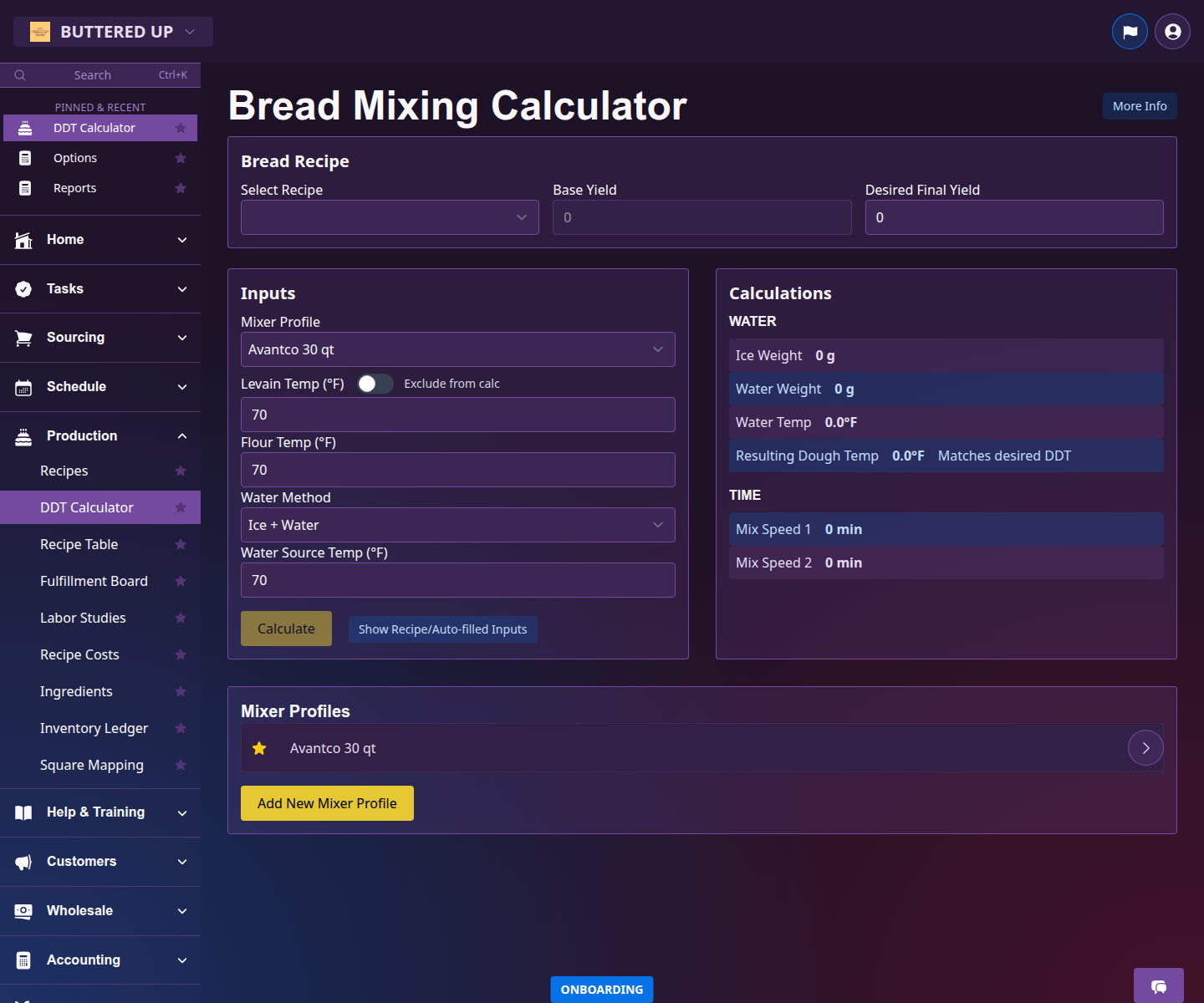Open the Schedule calendar icon
Screen dimensions: 1204x1003
click(x=23, y=386)
